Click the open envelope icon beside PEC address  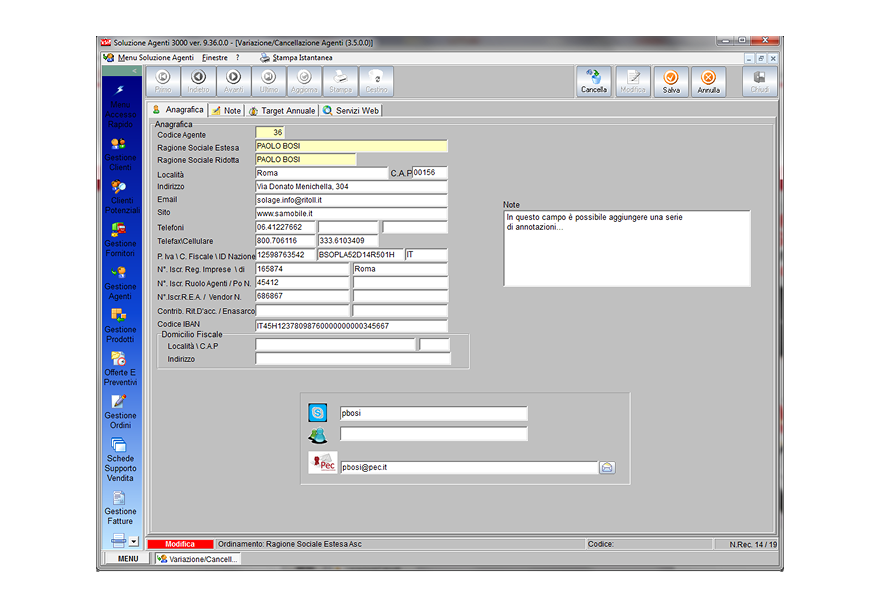607,467
